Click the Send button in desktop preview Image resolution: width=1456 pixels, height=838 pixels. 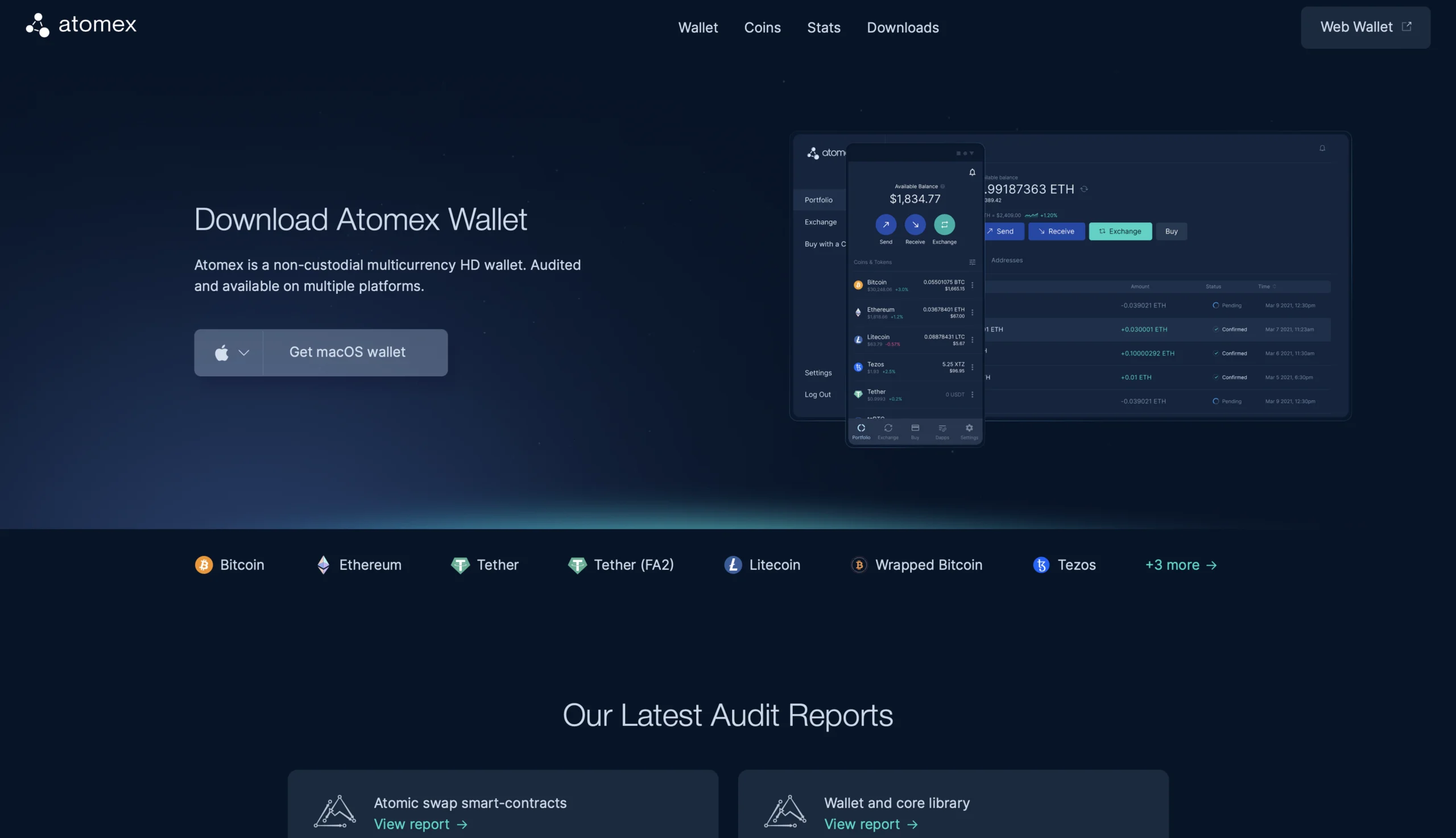point(1004,231)
